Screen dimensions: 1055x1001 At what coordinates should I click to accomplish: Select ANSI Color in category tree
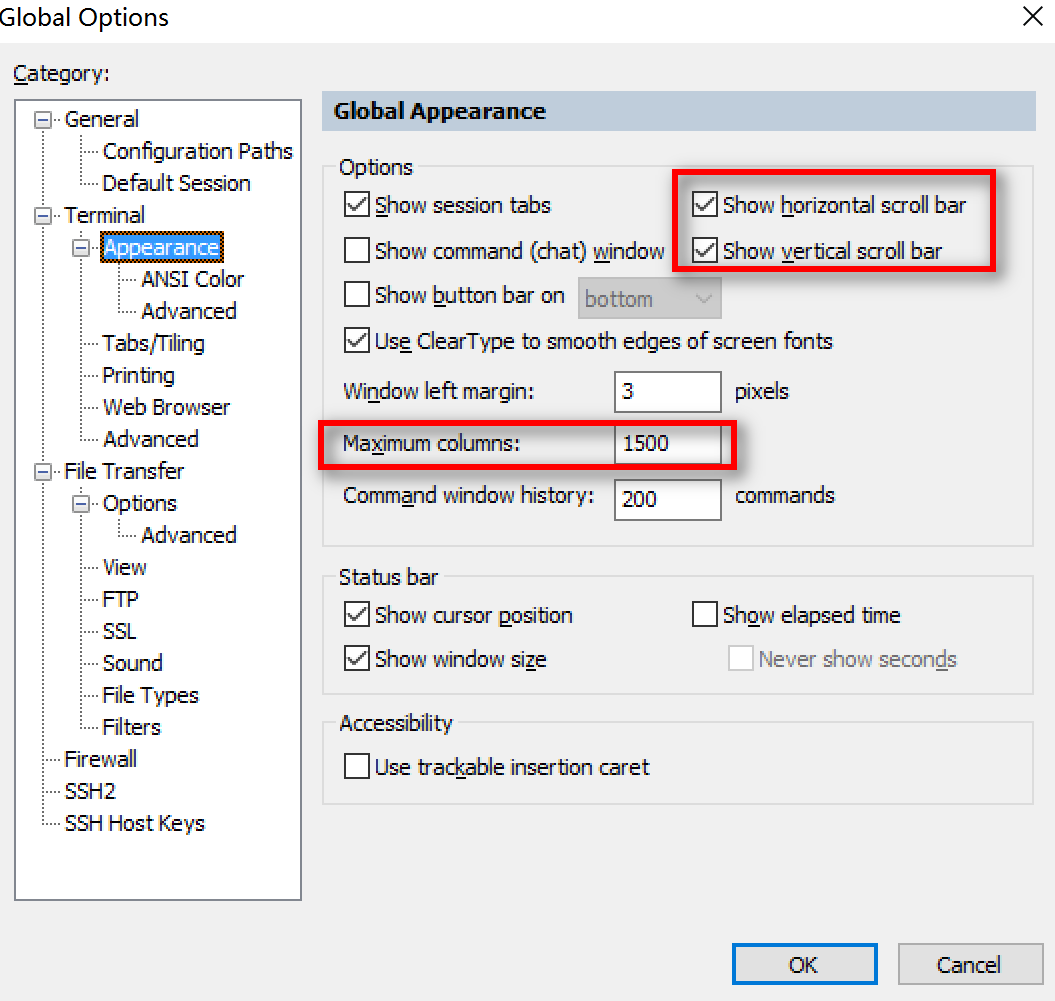pos(192,280)
